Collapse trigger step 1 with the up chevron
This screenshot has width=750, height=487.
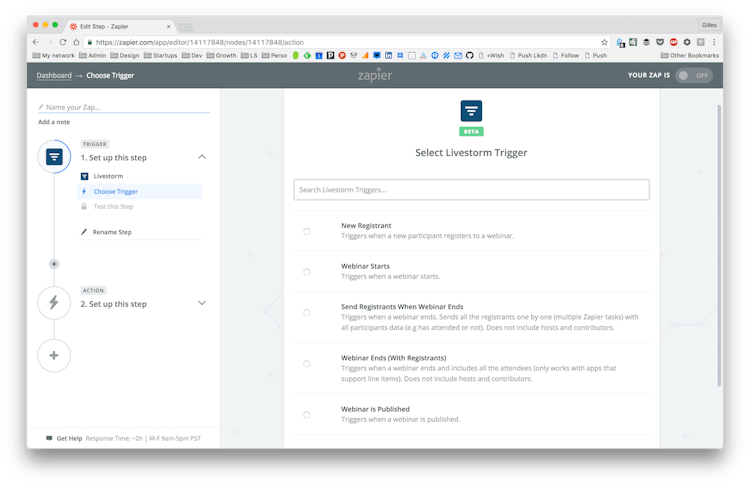coord(202,157)
